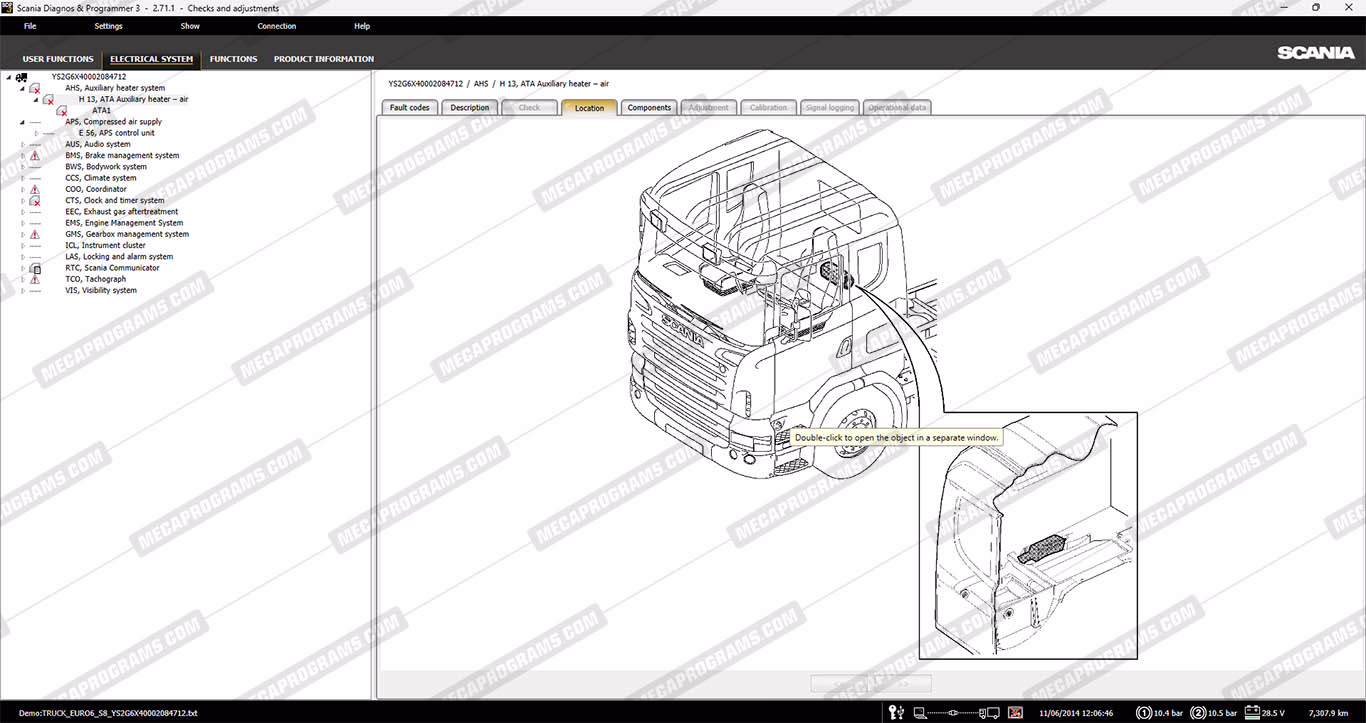Select the ATA1 tree item

[102, 111]
